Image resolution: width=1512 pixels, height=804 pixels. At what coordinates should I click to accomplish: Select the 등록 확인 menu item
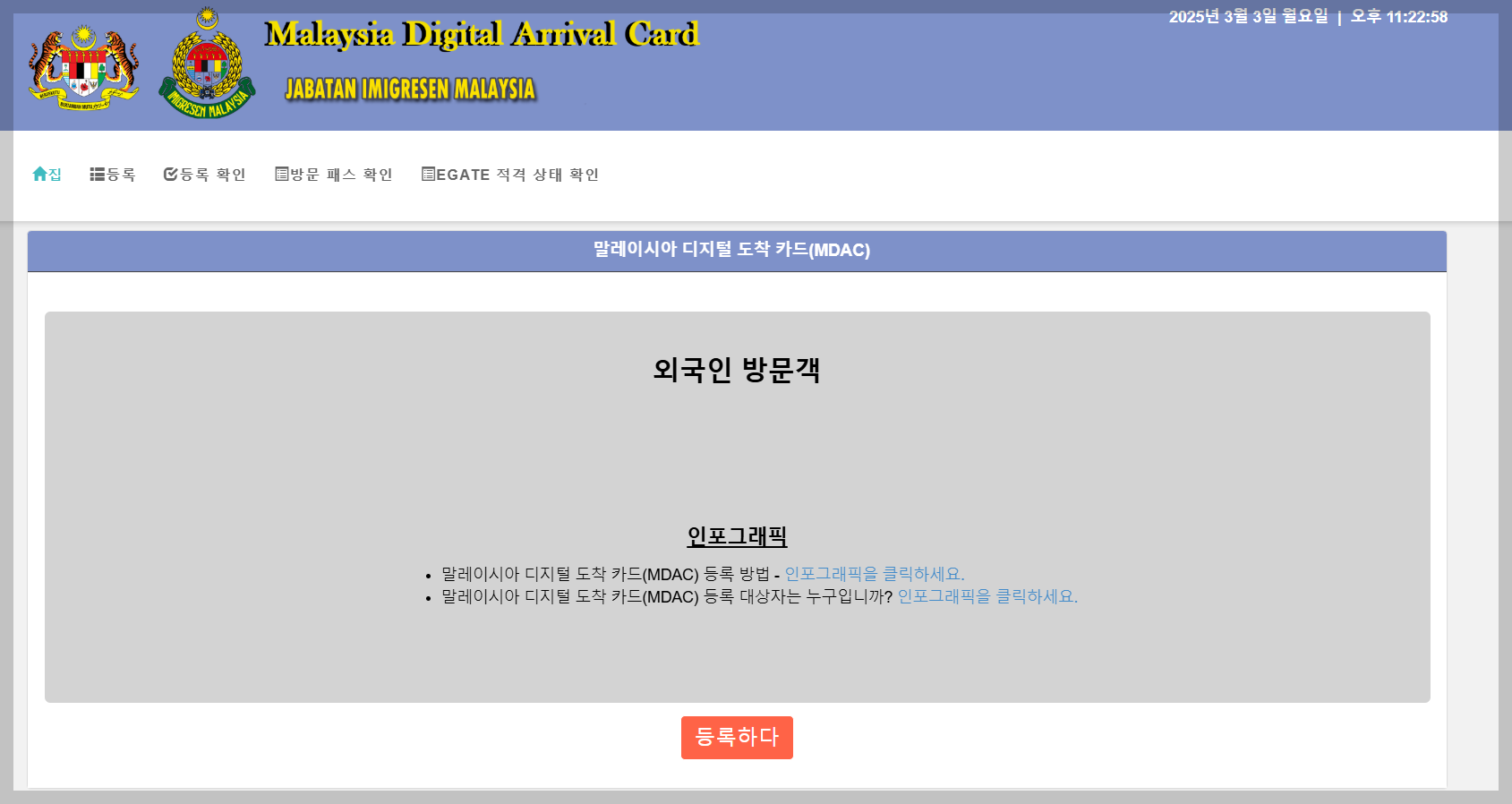coord(204,175)
